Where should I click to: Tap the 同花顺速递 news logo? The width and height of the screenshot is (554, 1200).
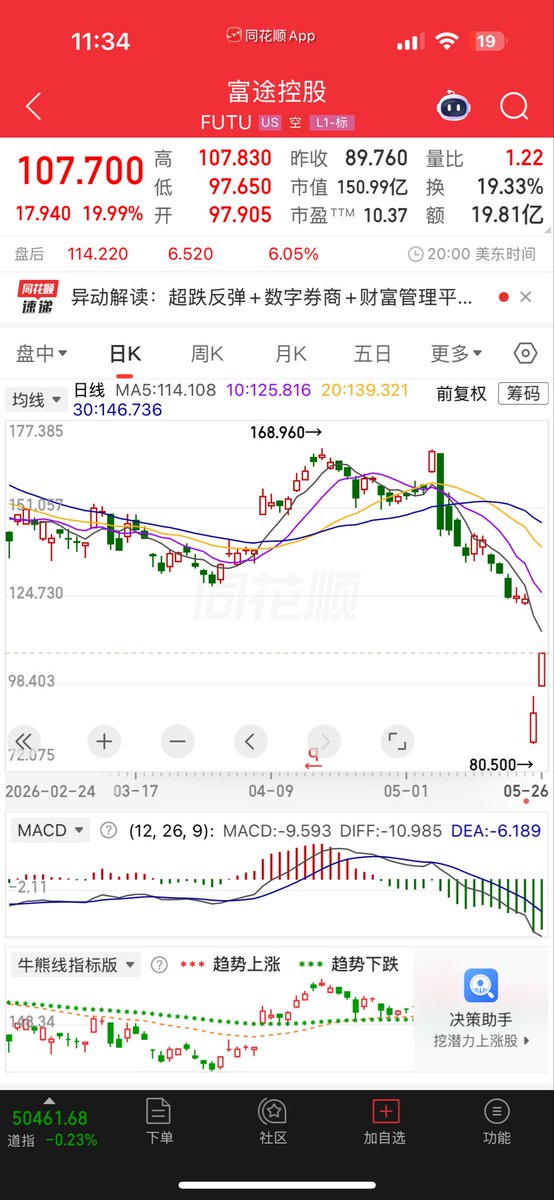[x=39, y=298]
